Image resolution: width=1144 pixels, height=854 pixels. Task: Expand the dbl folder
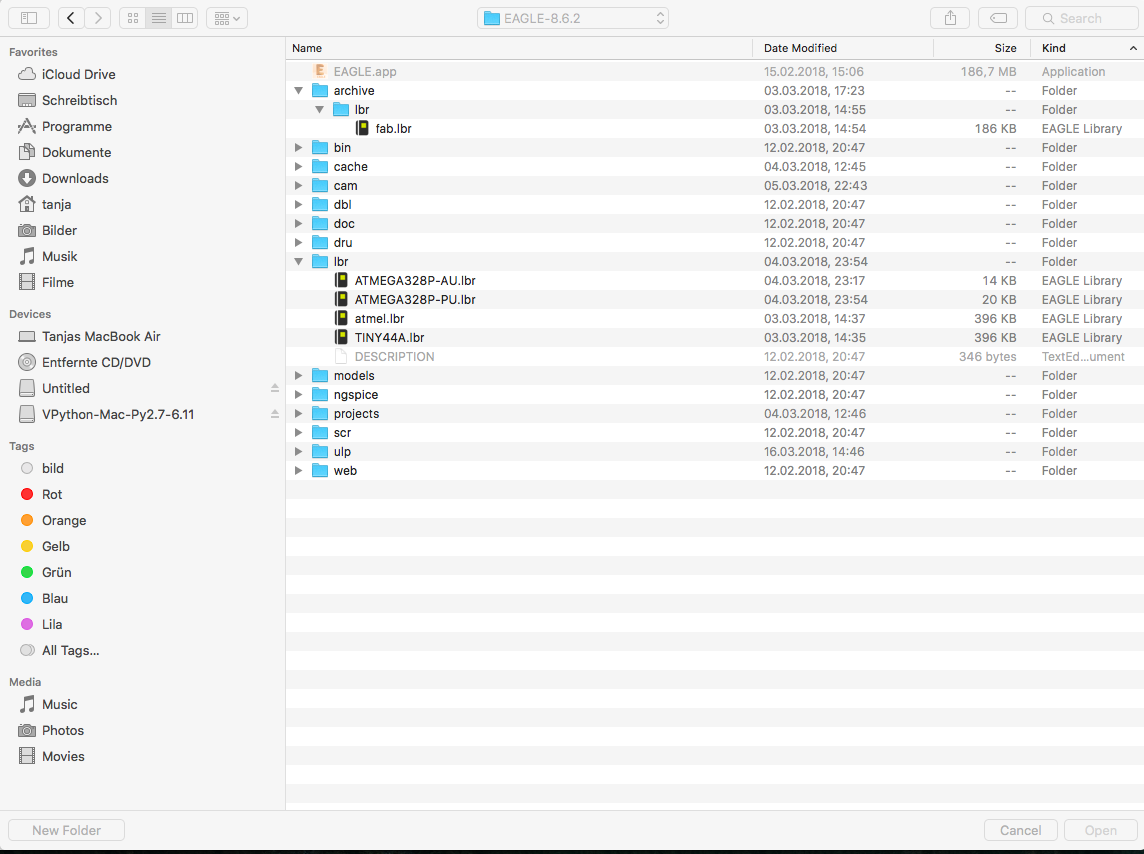click(298, 204)
